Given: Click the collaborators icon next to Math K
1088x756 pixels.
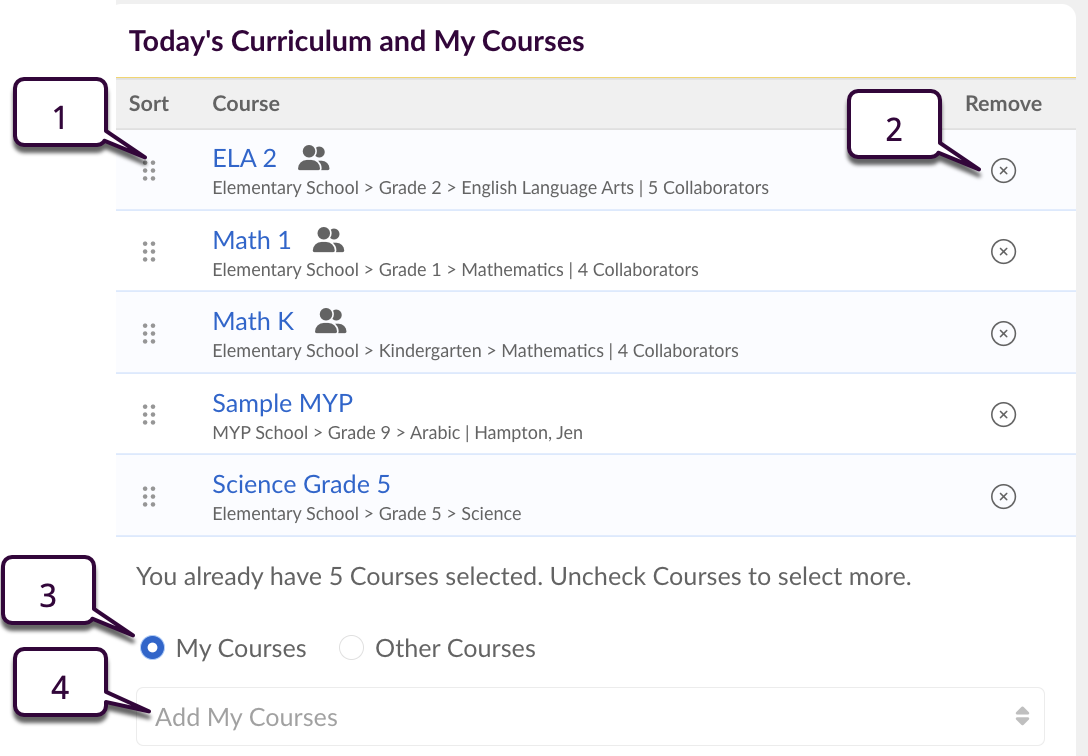Looking at the screenshot, I should pyautogui.click(x=331, y=320).
